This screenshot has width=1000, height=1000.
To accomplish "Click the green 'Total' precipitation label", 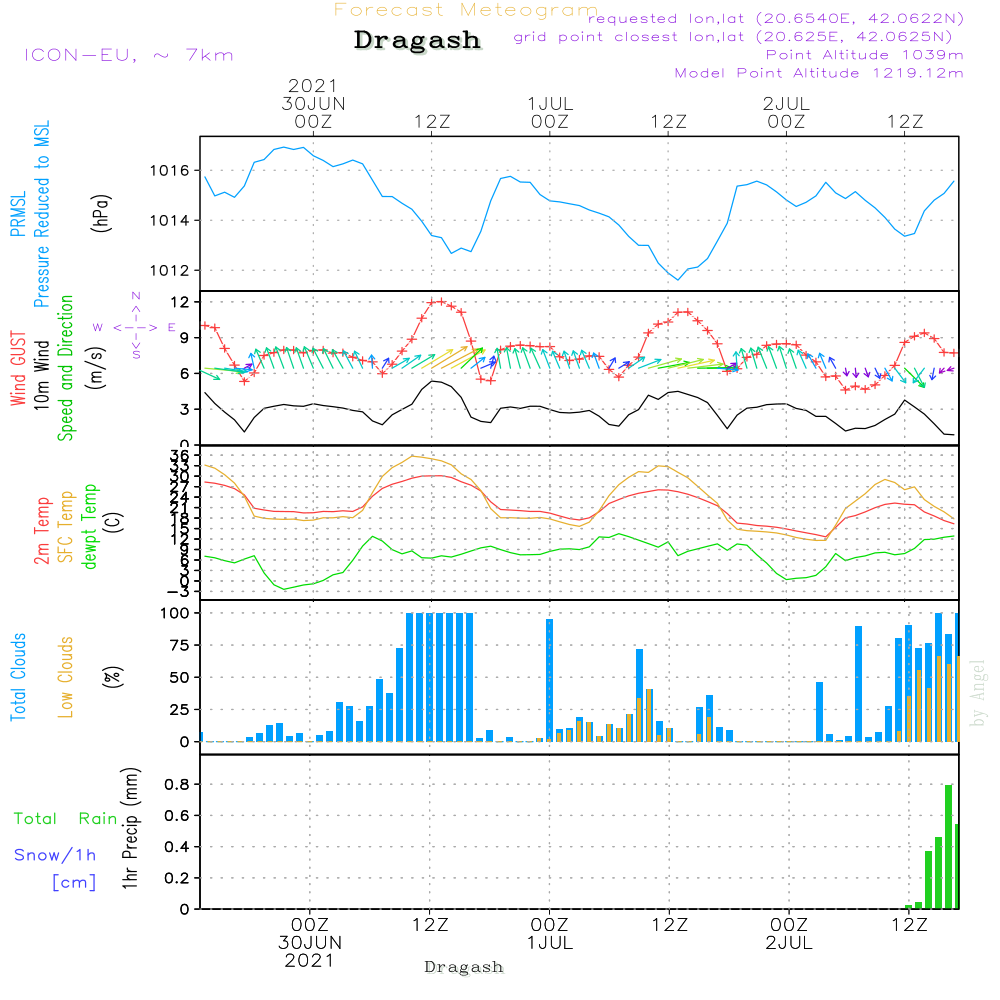I will tap(35, 818).
